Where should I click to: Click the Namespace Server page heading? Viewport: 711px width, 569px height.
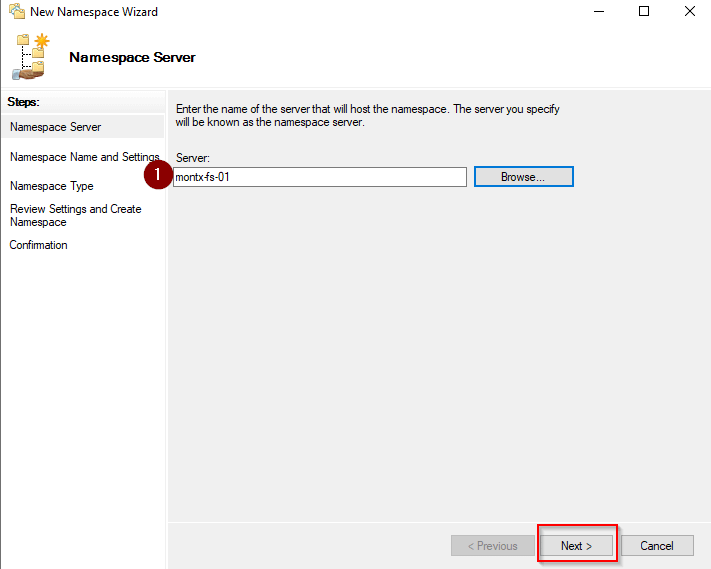(132, 57)
